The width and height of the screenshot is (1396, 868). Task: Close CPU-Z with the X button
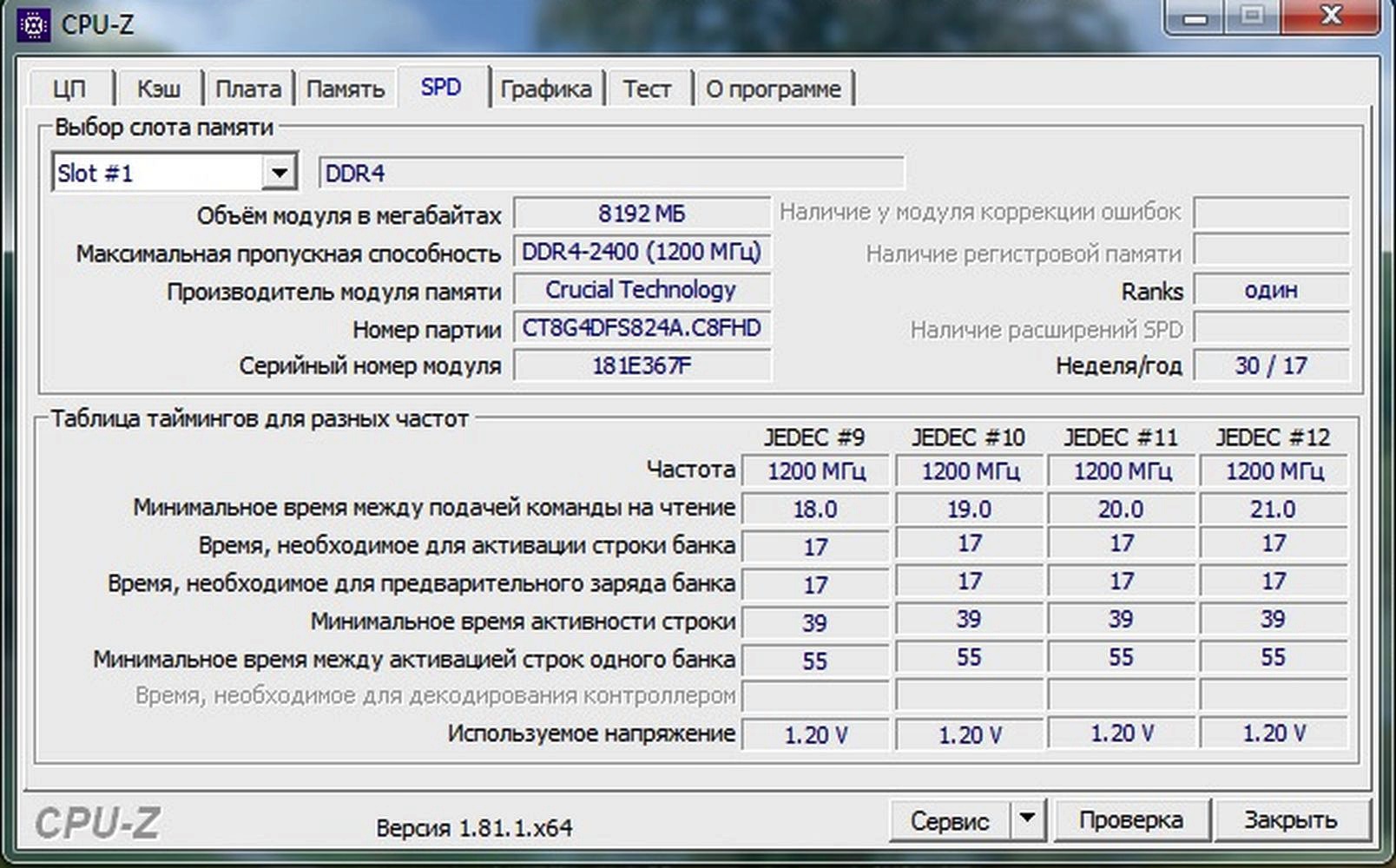(1329, 17)
